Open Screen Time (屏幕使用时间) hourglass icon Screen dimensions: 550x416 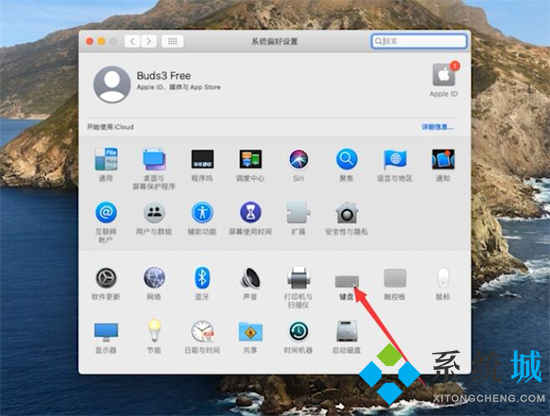pos(250,213)
